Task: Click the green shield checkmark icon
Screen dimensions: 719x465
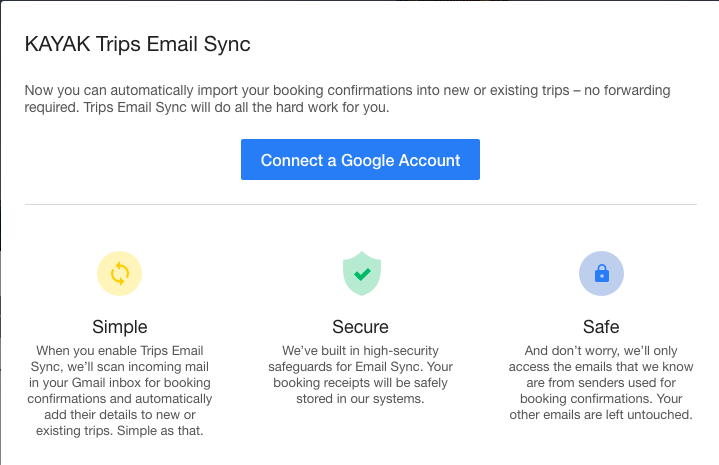Action: pos(362,273)
